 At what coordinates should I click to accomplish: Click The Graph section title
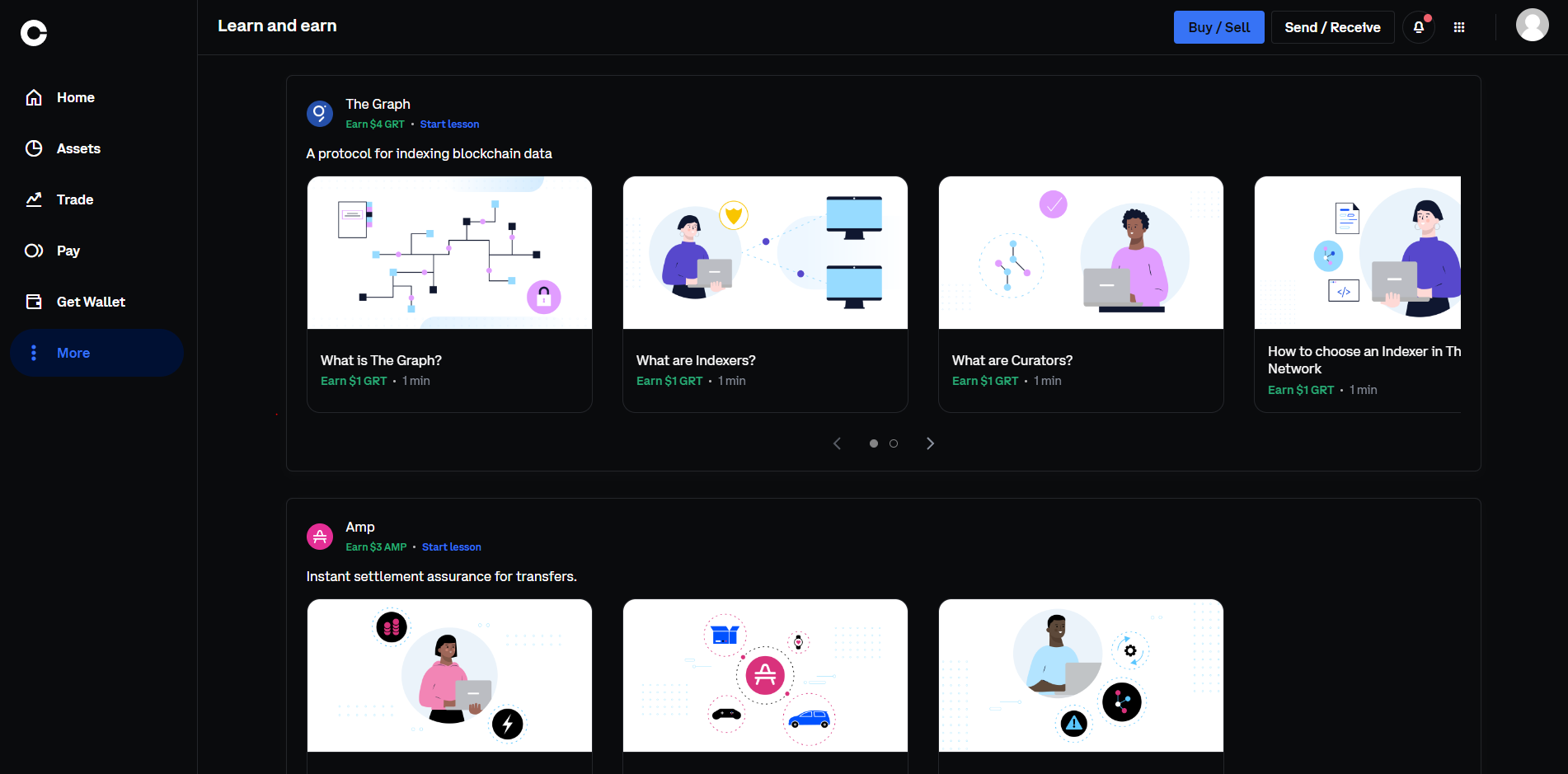(x=378, y=104)
